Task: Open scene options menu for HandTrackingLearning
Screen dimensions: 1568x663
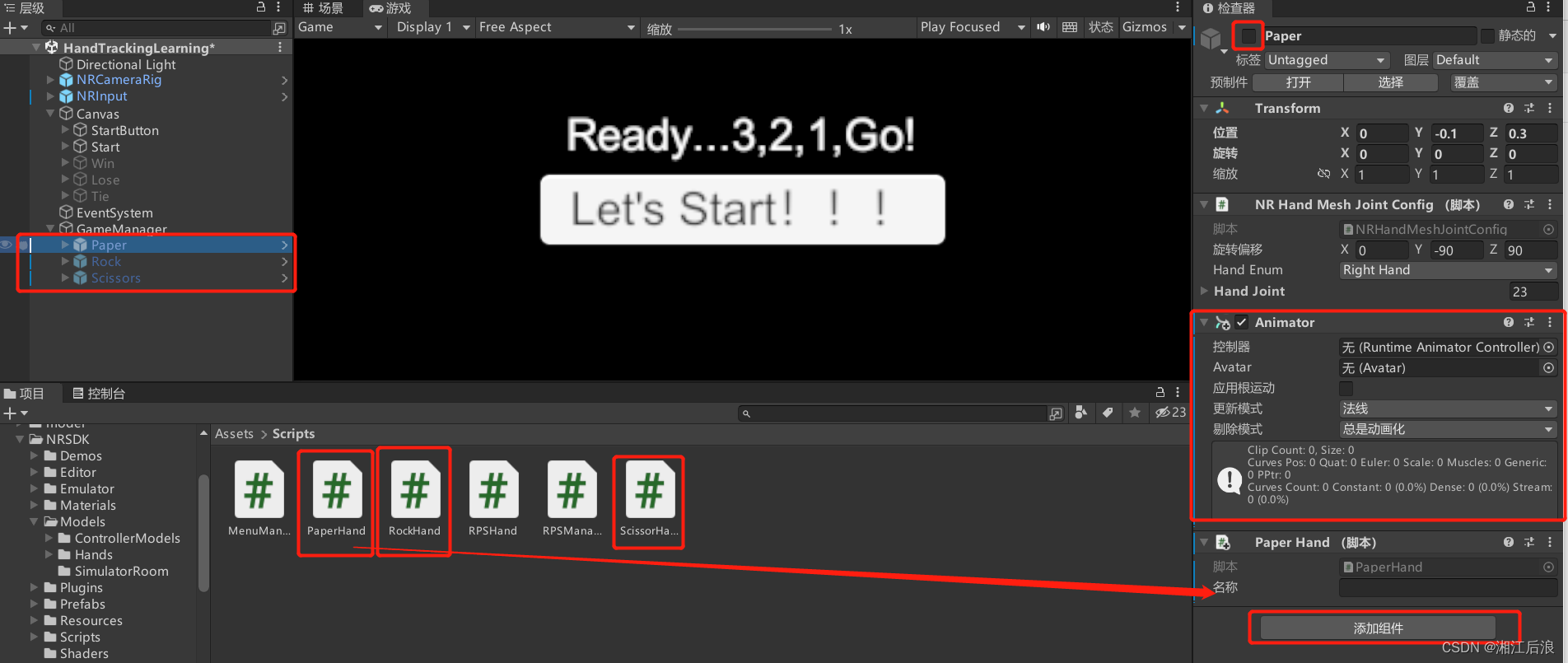Action: click(280, 47)
